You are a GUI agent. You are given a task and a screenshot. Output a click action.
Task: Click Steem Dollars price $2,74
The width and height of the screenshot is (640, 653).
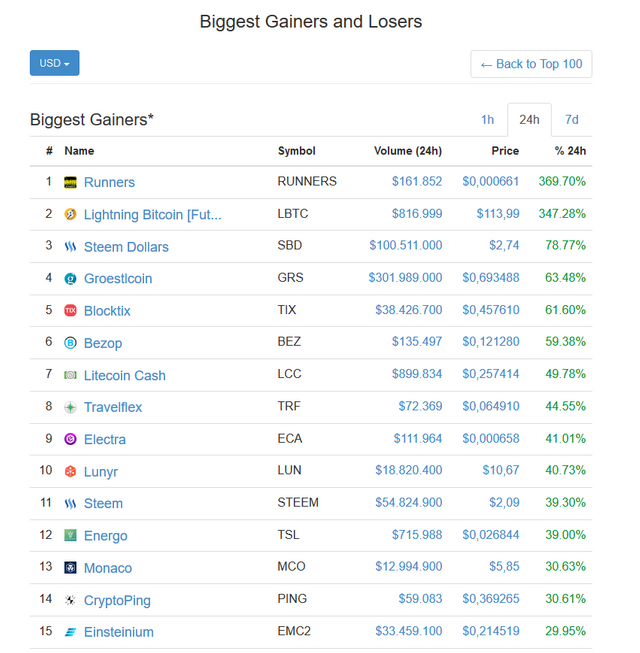[504, 246]
